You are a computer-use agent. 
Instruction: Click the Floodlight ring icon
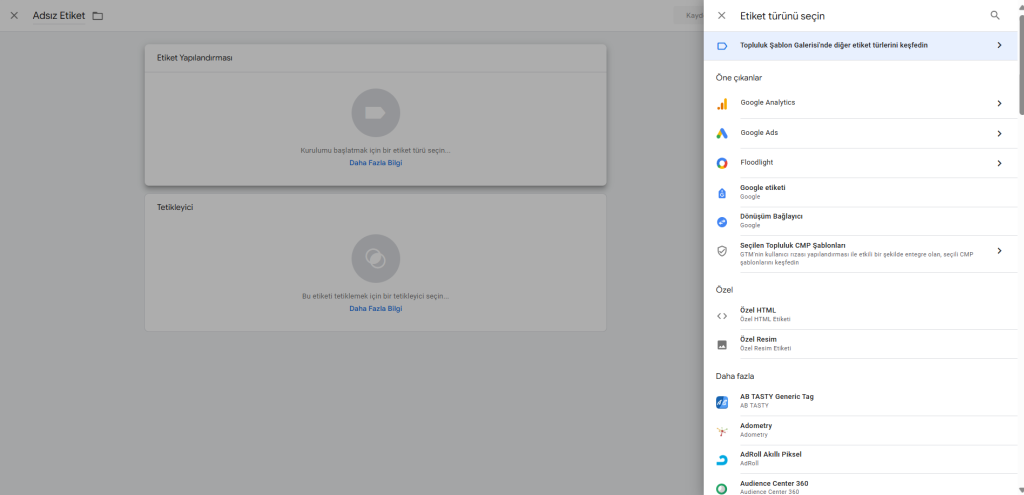click(x=722, y=163)
